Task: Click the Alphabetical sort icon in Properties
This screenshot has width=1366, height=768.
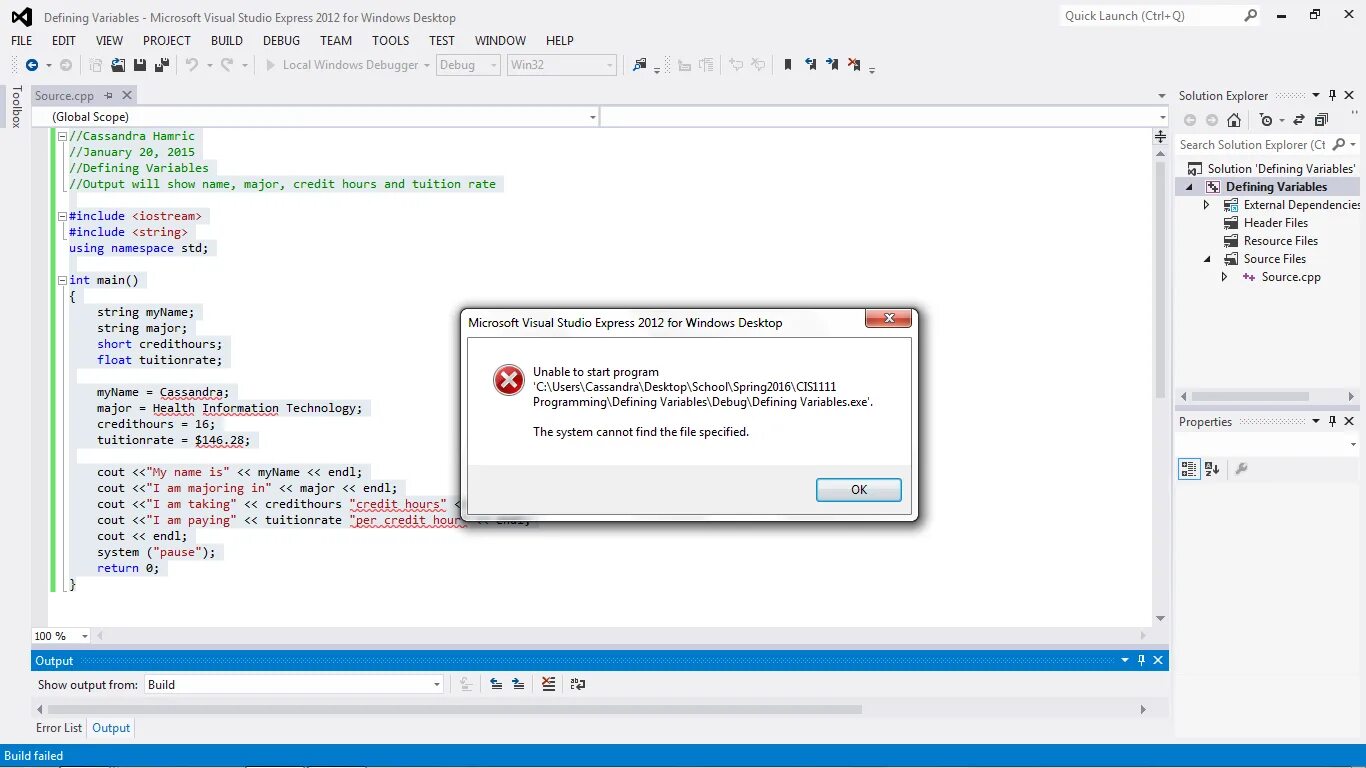Action: pos(1212,469)
